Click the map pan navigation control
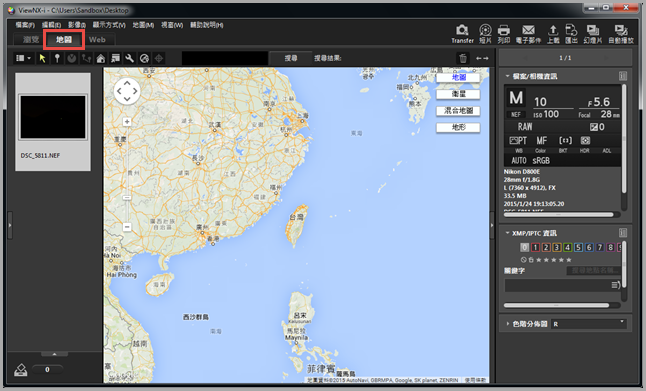Viewport: 646px width, 391px height. 127,91
